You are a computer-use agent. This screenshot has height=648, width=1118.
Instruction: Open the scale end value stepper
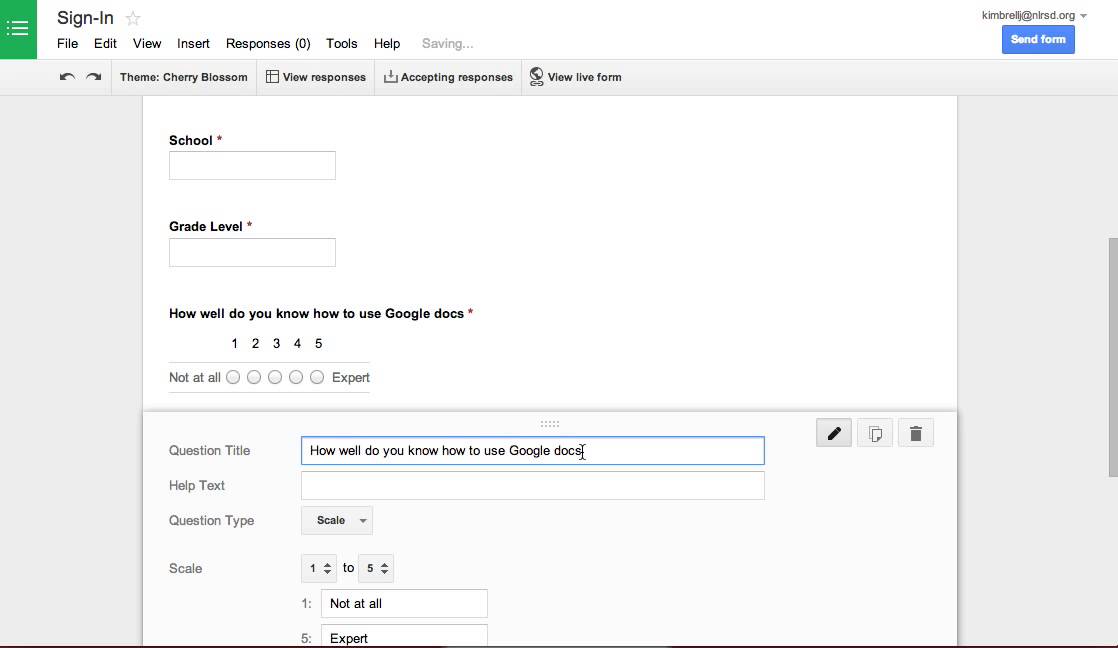[x=376, y=568]
